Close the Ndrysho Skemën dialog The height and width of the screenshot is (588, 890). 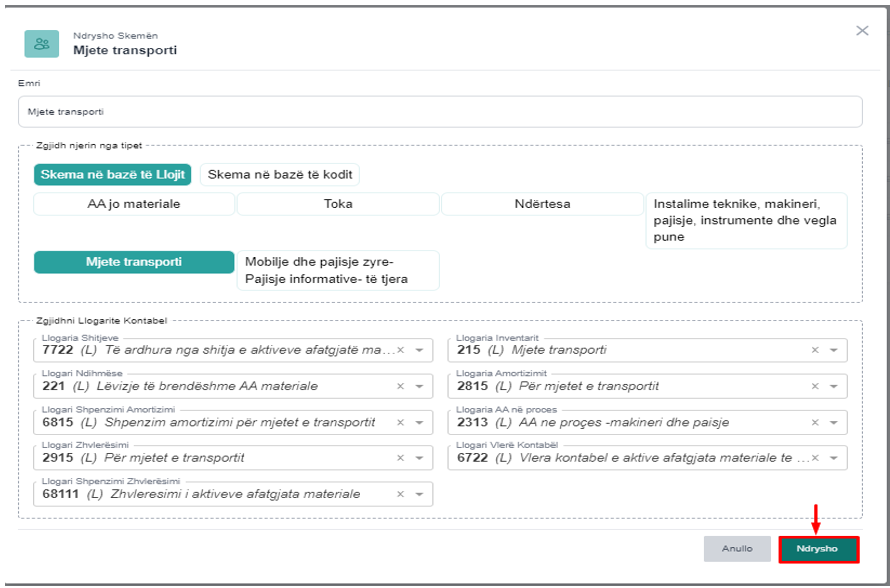coord(862,31)
